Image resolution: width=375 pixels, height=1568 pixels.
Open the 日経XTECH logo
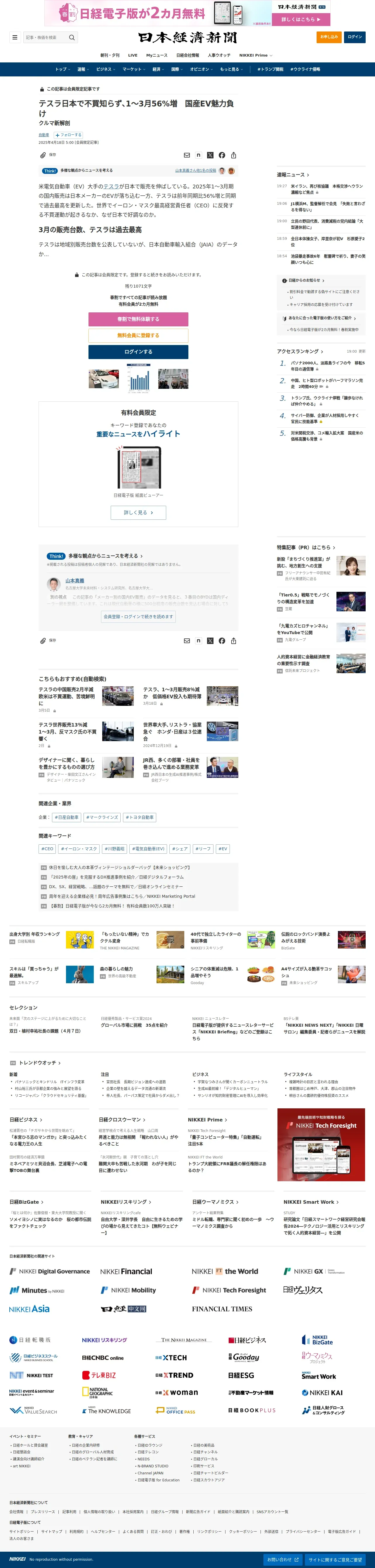171,1357
